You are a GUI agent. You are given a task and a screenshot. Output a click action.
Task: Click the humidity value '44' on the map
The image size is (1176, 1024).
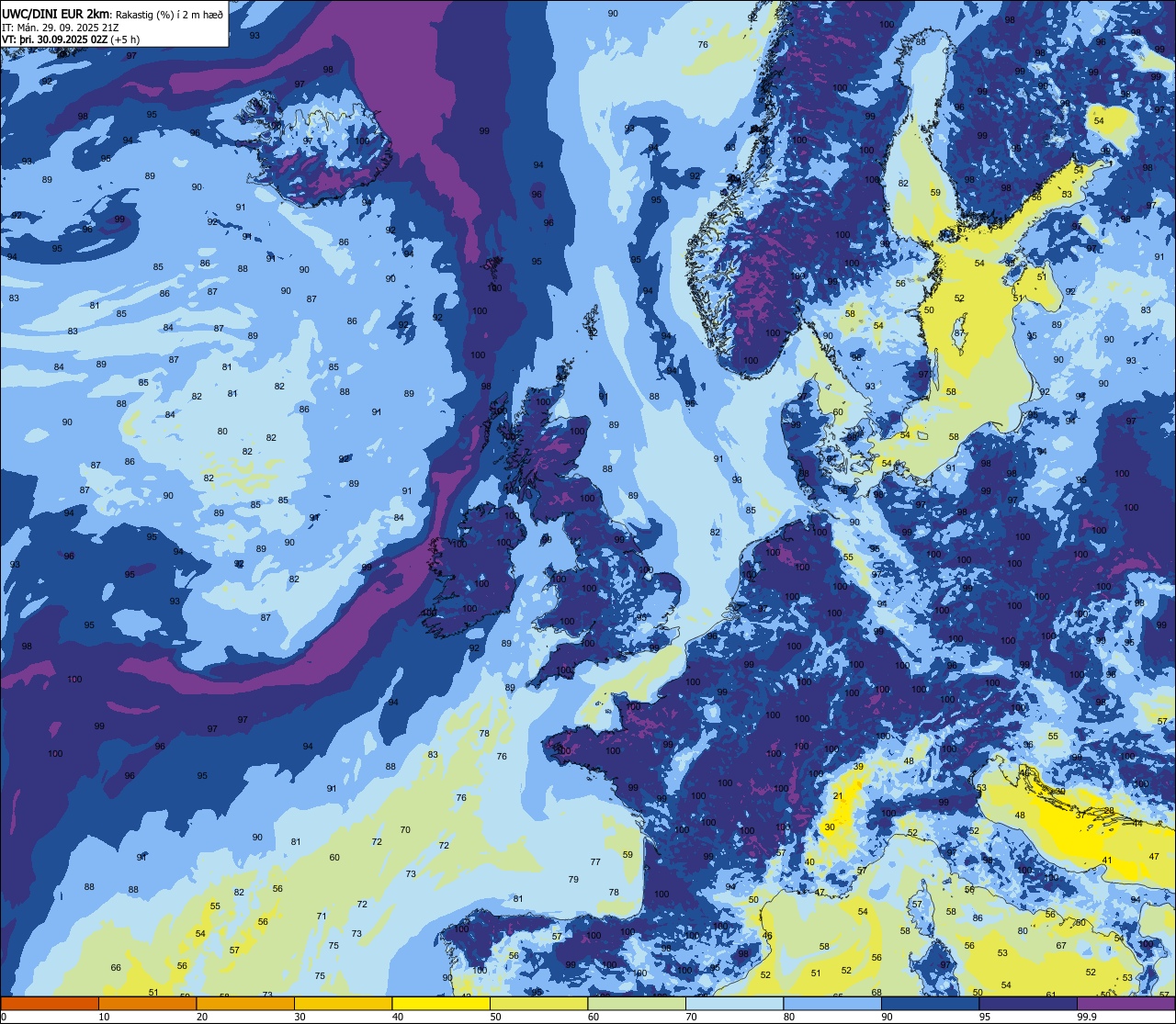(x=1137, y=823)
